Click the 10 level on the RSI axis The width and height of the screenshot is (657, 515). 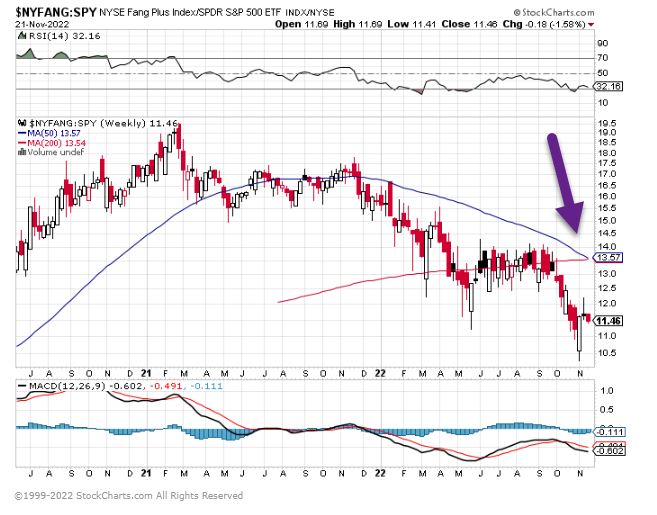tap(603, 103)
